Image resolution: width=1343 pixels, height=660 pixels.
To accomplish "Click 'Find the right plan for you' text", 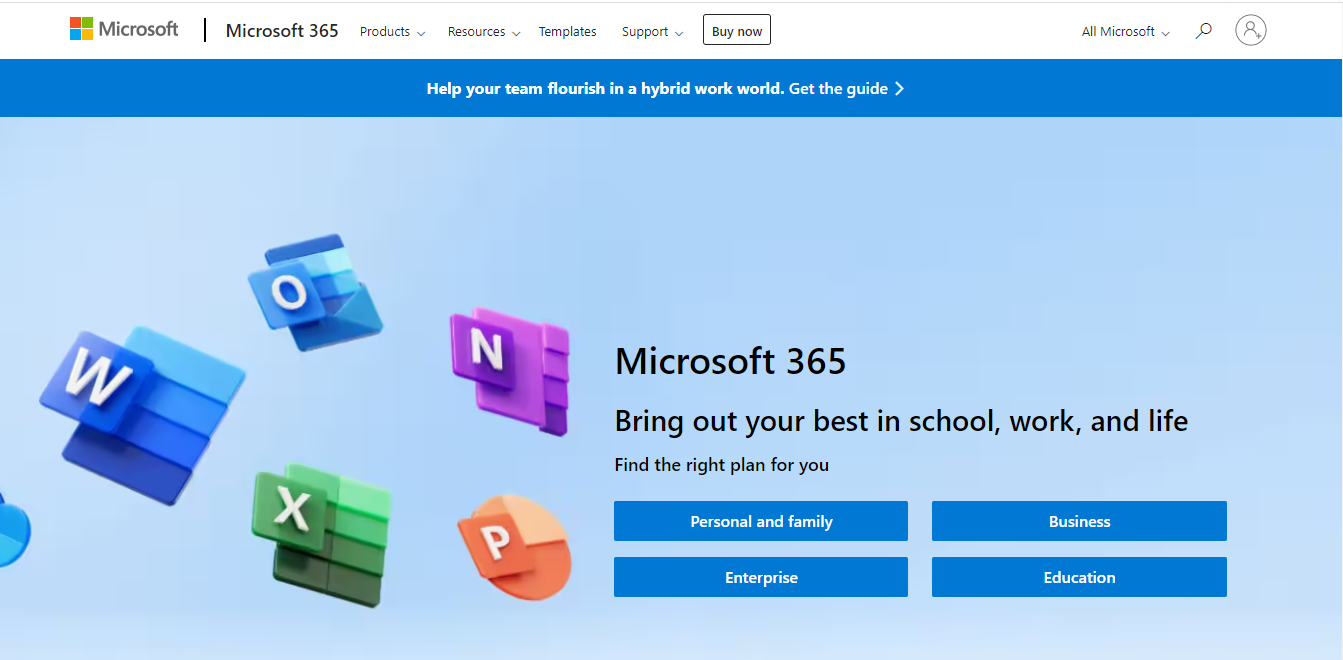I will 721,465.
